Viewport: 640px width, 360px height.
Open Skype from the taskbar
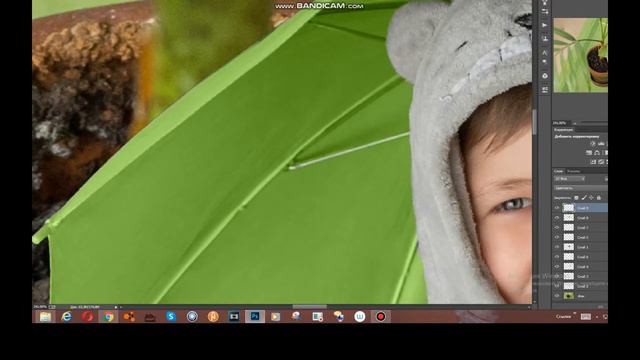coord(171,316)
